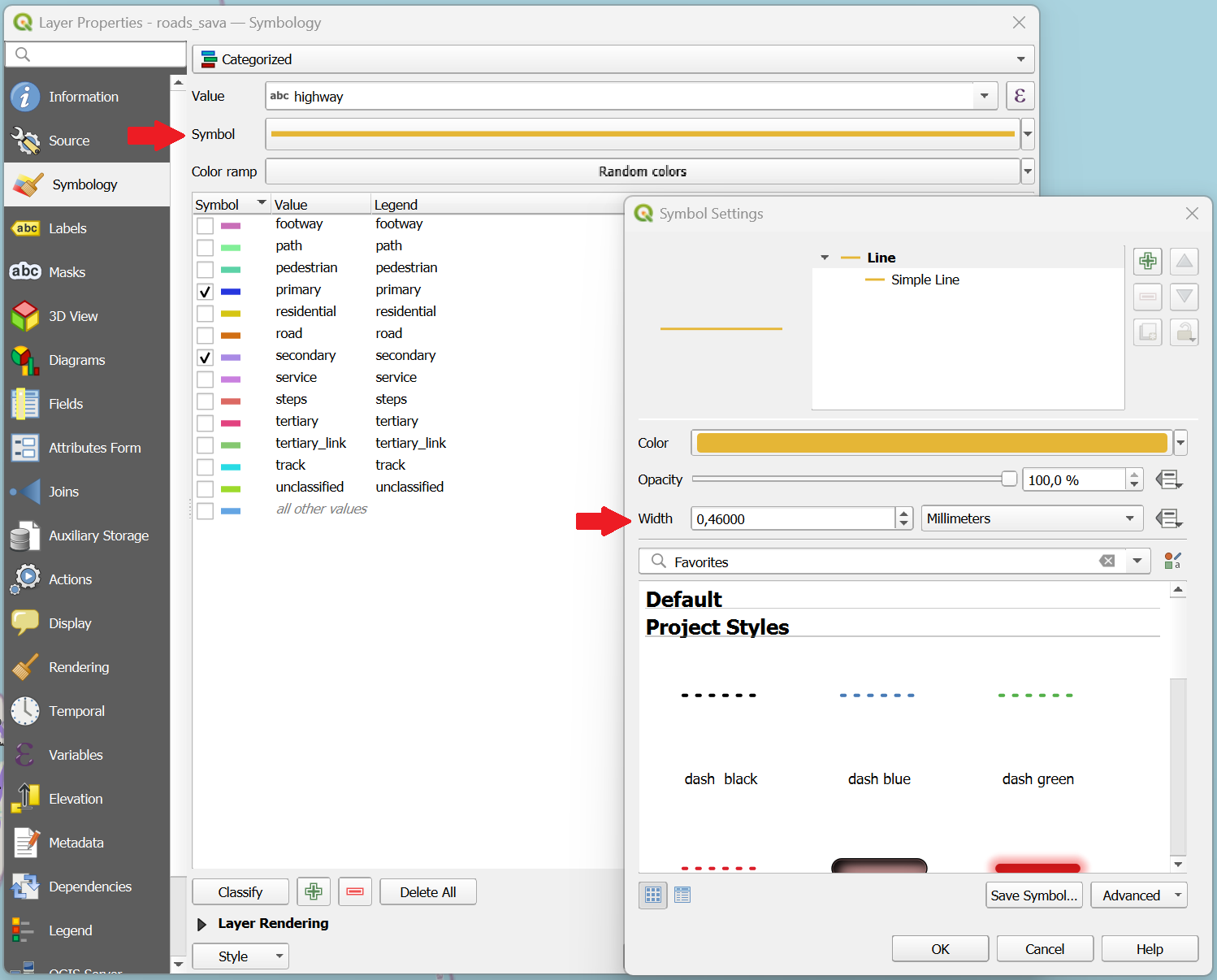Open the Categorized renderer dropdown
Viewport: 1217px width, 980px height.
tap(613, 59)
